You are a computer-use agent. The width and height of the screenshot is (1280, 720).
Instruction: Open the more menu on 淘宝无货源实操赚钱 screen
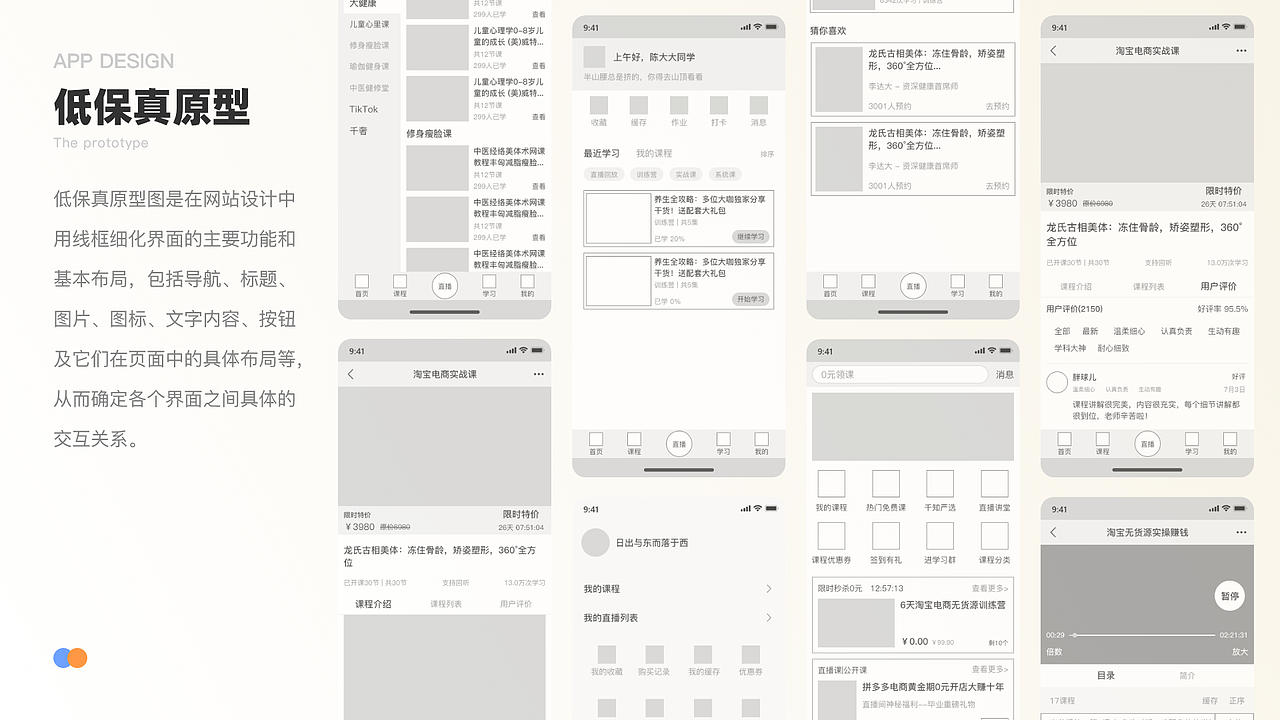1241,532
